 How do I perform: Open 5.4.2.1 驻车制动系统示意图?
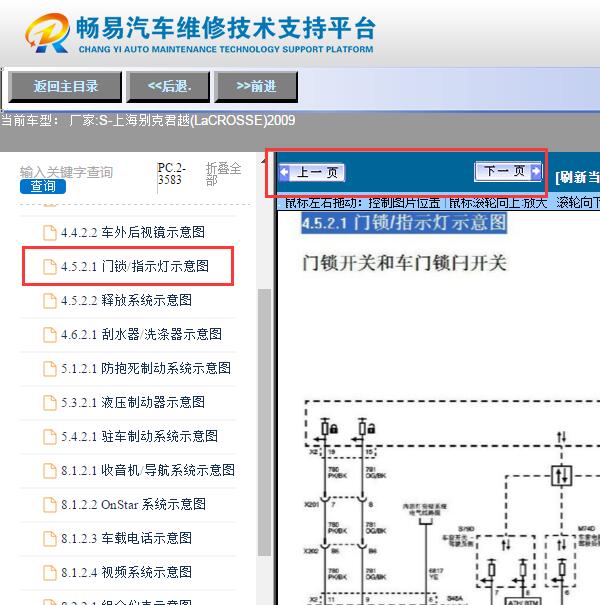point(139,436)
